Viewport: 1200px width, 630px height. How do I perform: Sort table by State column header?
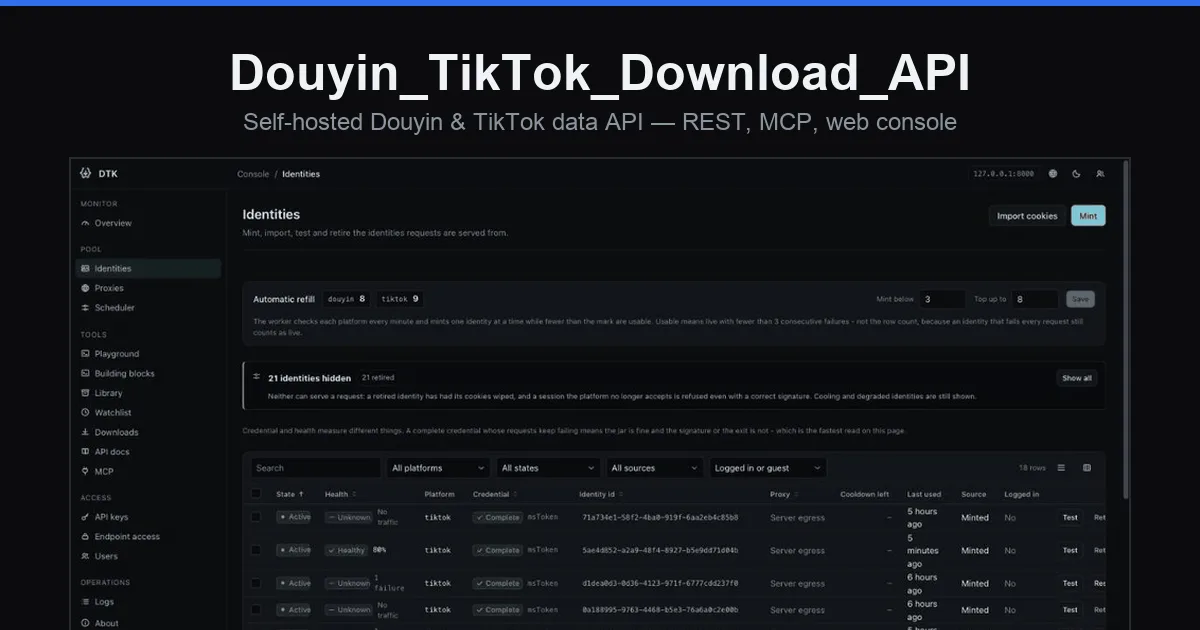click(291, 494)
